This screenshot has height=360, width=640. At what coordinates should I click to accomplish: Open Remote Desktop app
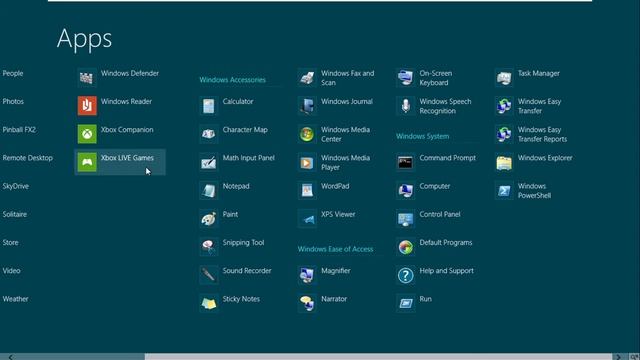point(27,158)
